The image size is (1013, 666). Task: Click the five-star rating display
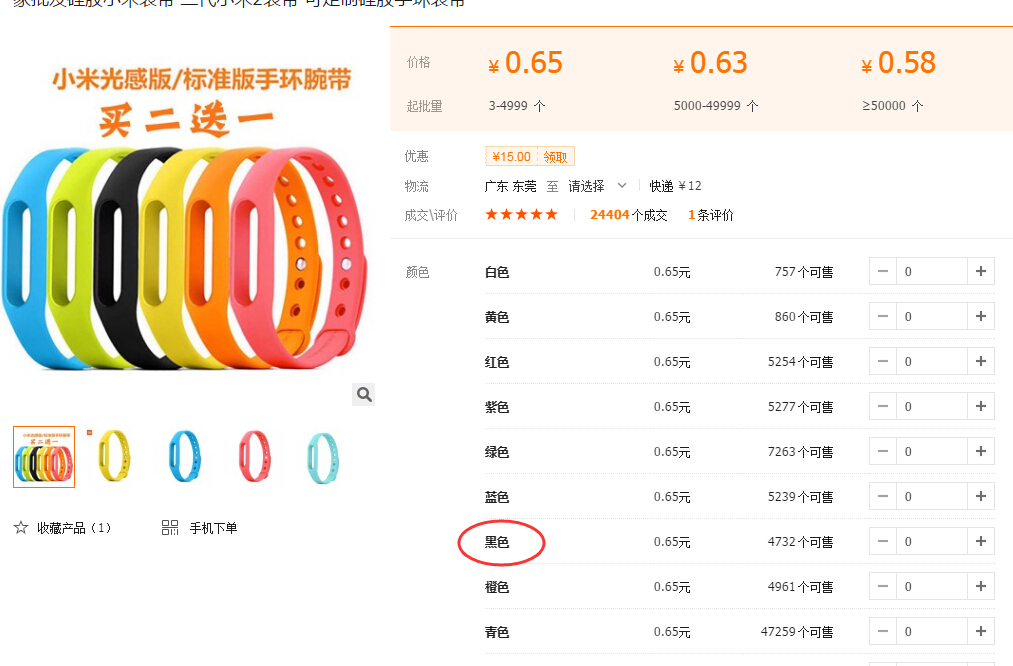coord(521,214)
